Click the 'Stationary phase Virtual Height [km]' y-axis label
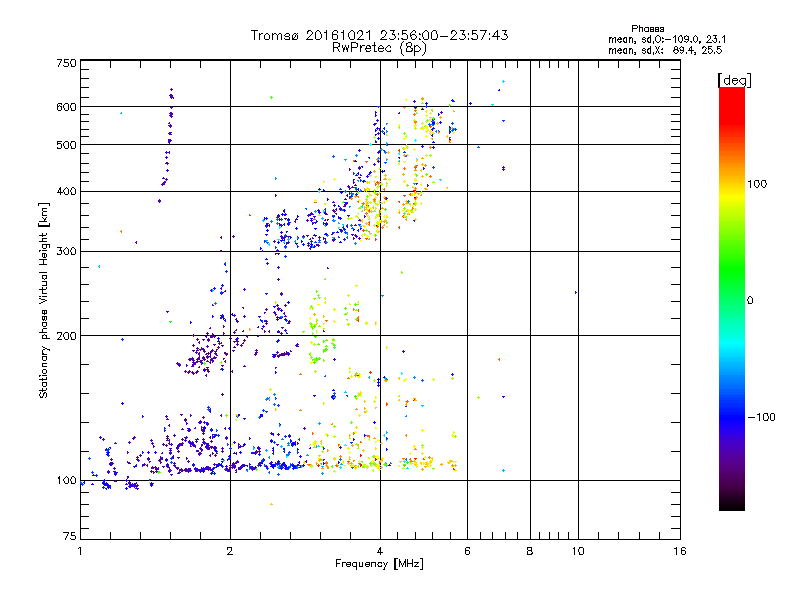The width and height of the screenshot is (800, 600). tap(43, 300)
